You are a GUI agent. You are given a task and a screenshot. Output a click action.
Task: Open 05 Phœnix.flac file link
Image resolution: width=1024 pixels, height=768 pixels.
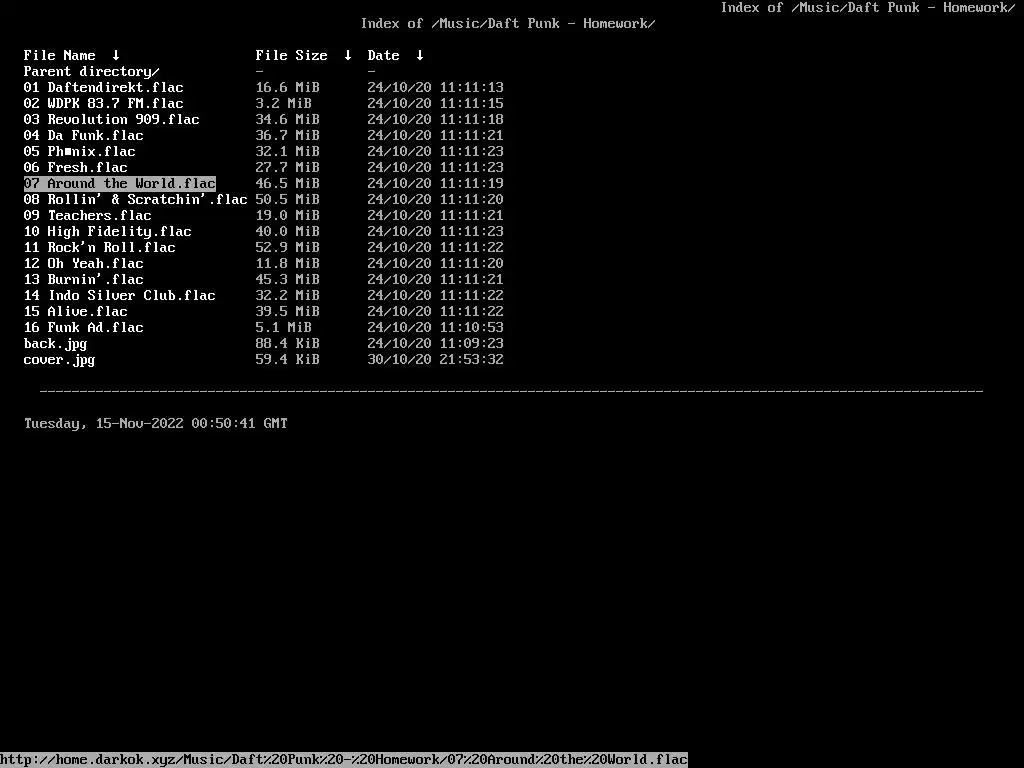click(x=80, y=152)
